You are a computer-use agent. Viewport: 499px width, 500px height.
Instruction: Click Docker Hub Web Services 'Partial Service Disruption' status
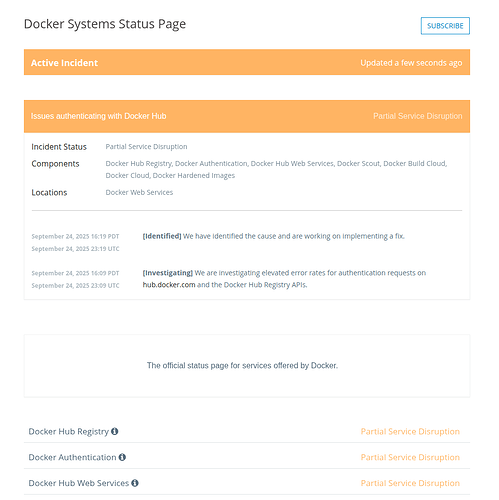[x=410, y=483]
